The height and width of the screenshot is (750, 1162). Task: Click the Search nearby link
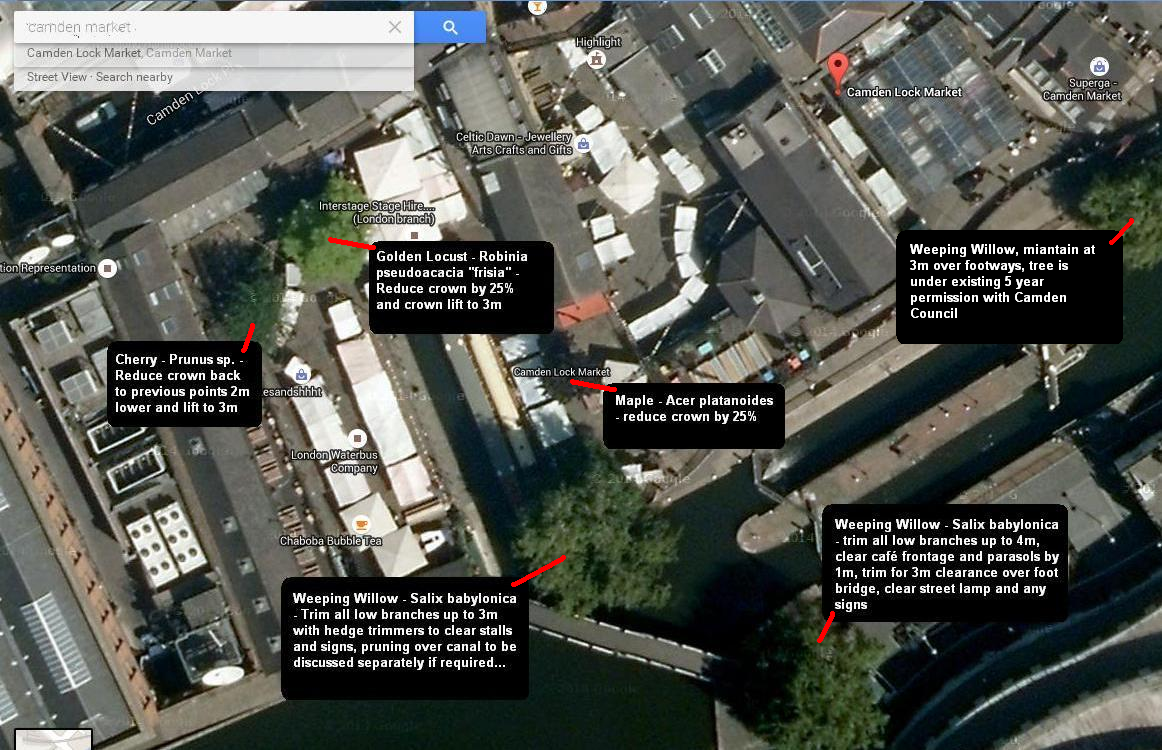tap(134, 77)
